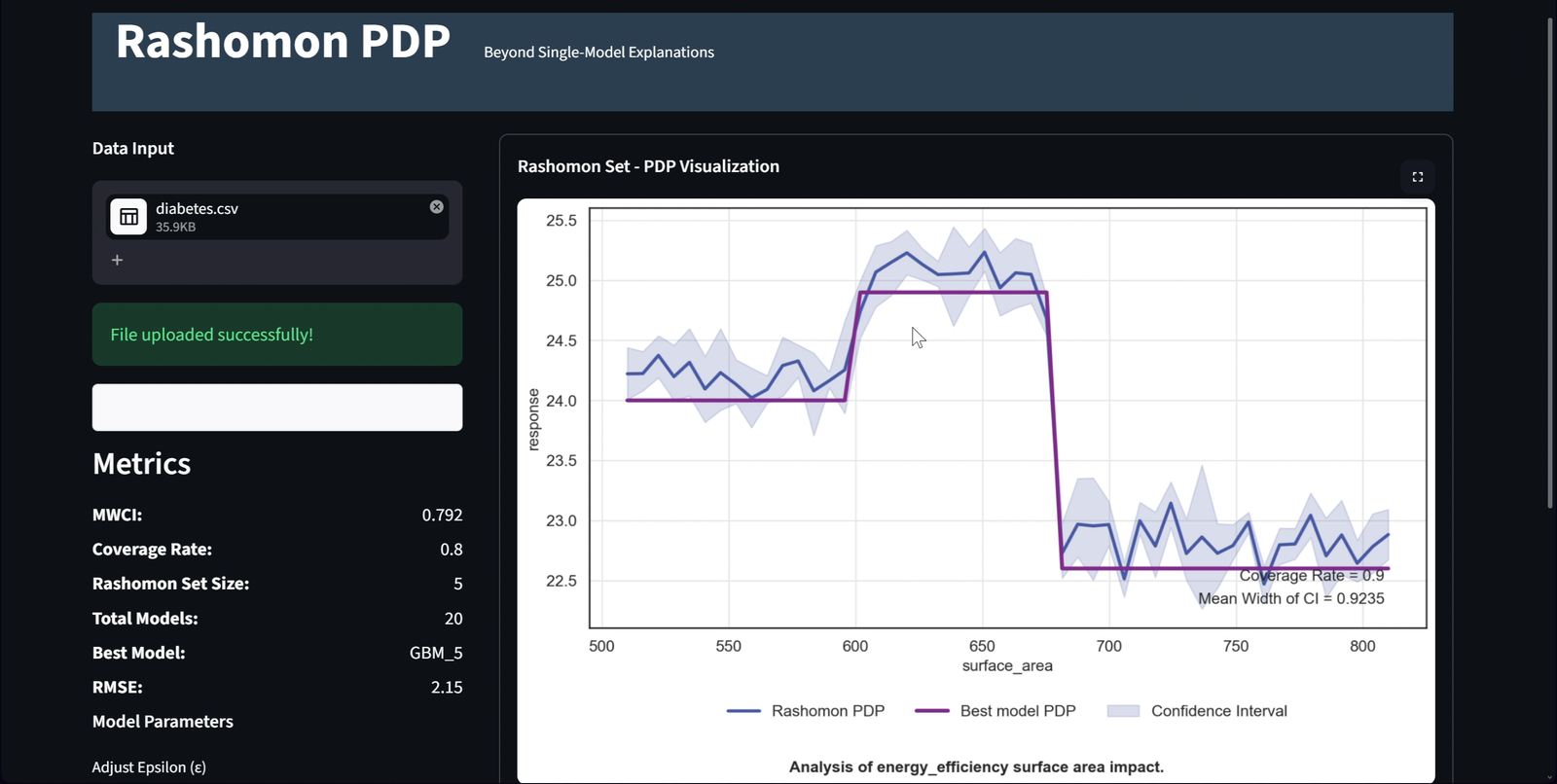The height and width of the screenshot is (784, 1557).
Task: Click the Best model PDP legend marker
Action: tap(931, 711)
